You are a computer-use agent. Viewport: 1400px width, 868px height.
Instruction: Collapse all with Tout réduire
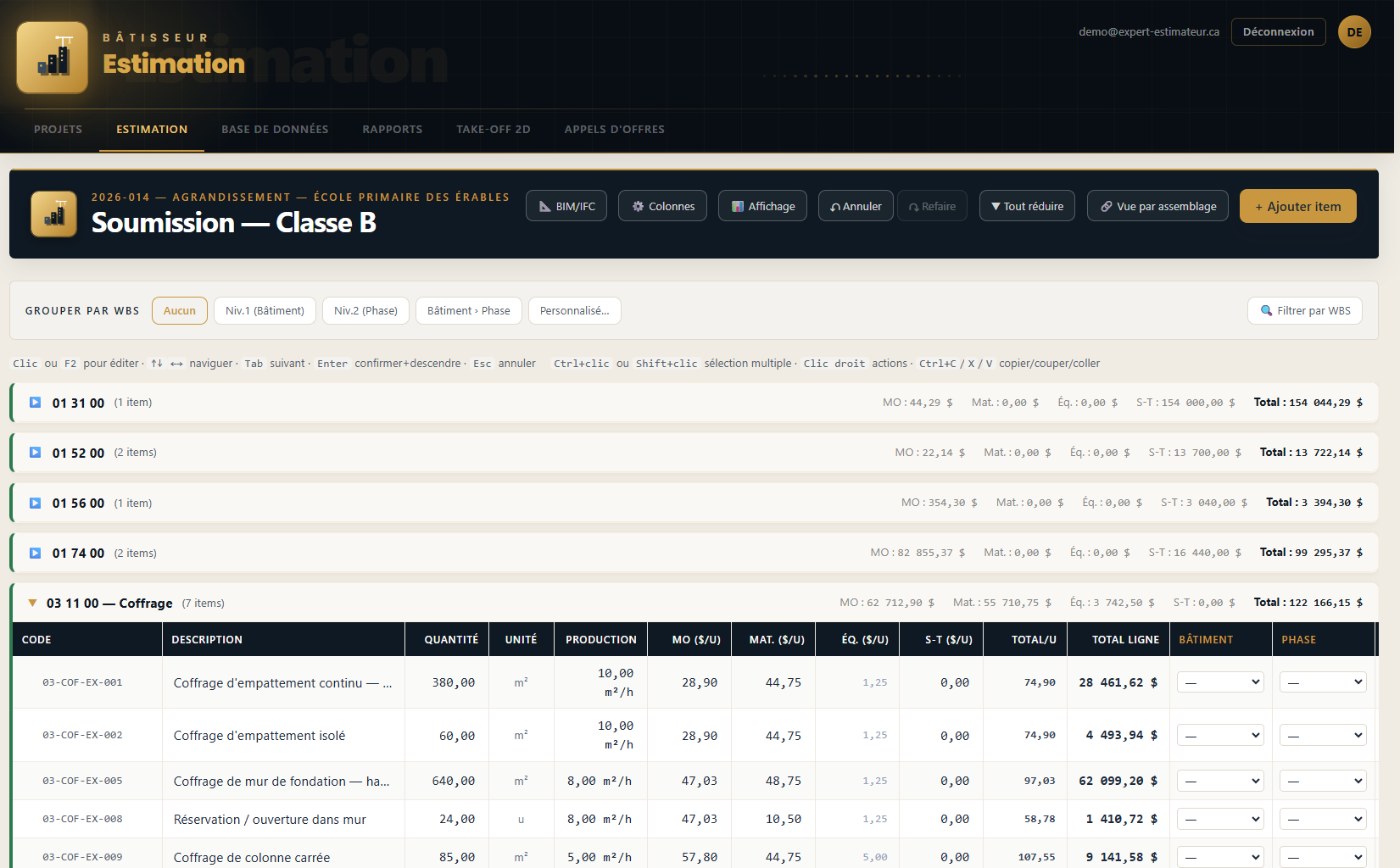click(x=1027, y=206)
